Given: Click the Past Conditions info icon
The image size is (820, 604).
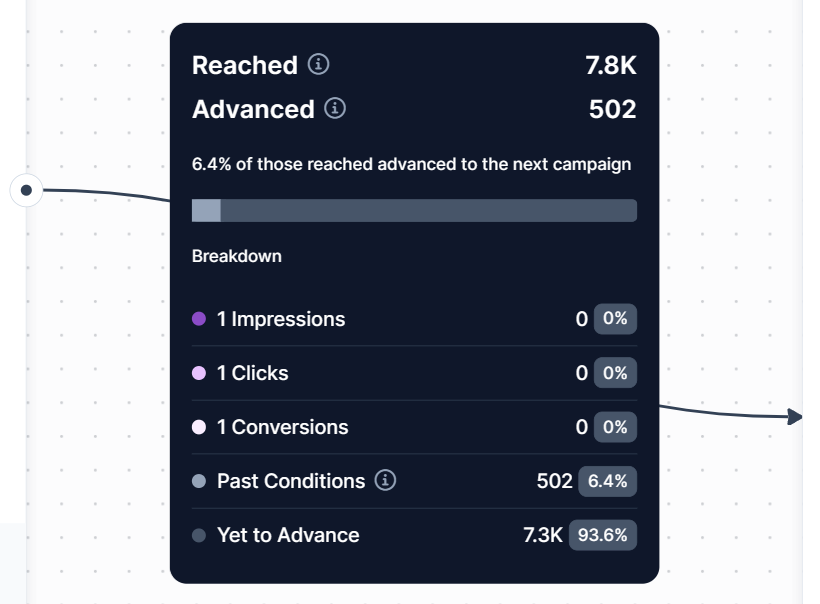Looking at the screenshot, I should (x=386, y=481).
